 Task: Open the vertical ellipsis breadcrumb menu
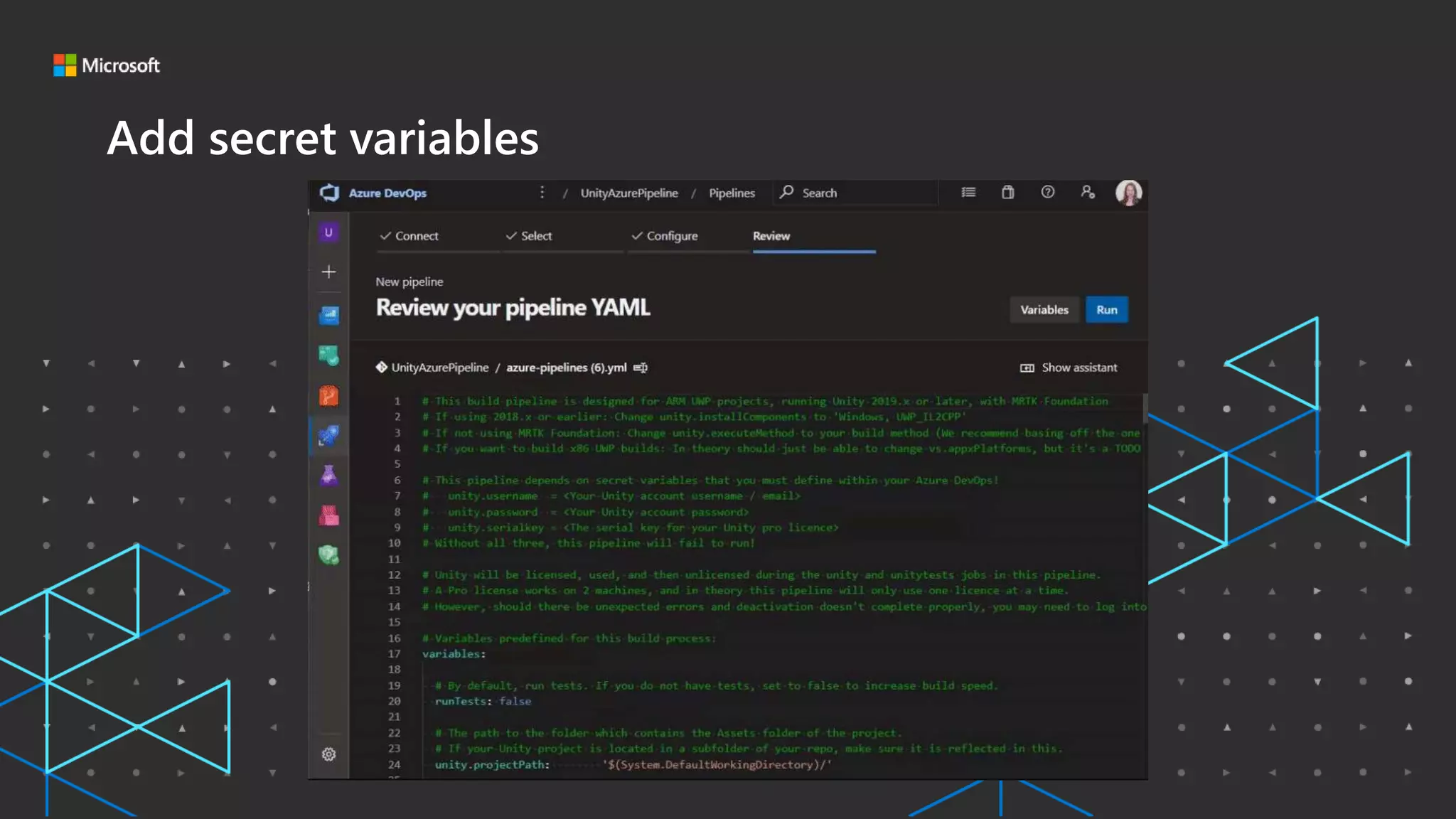(x=542, y=193)
